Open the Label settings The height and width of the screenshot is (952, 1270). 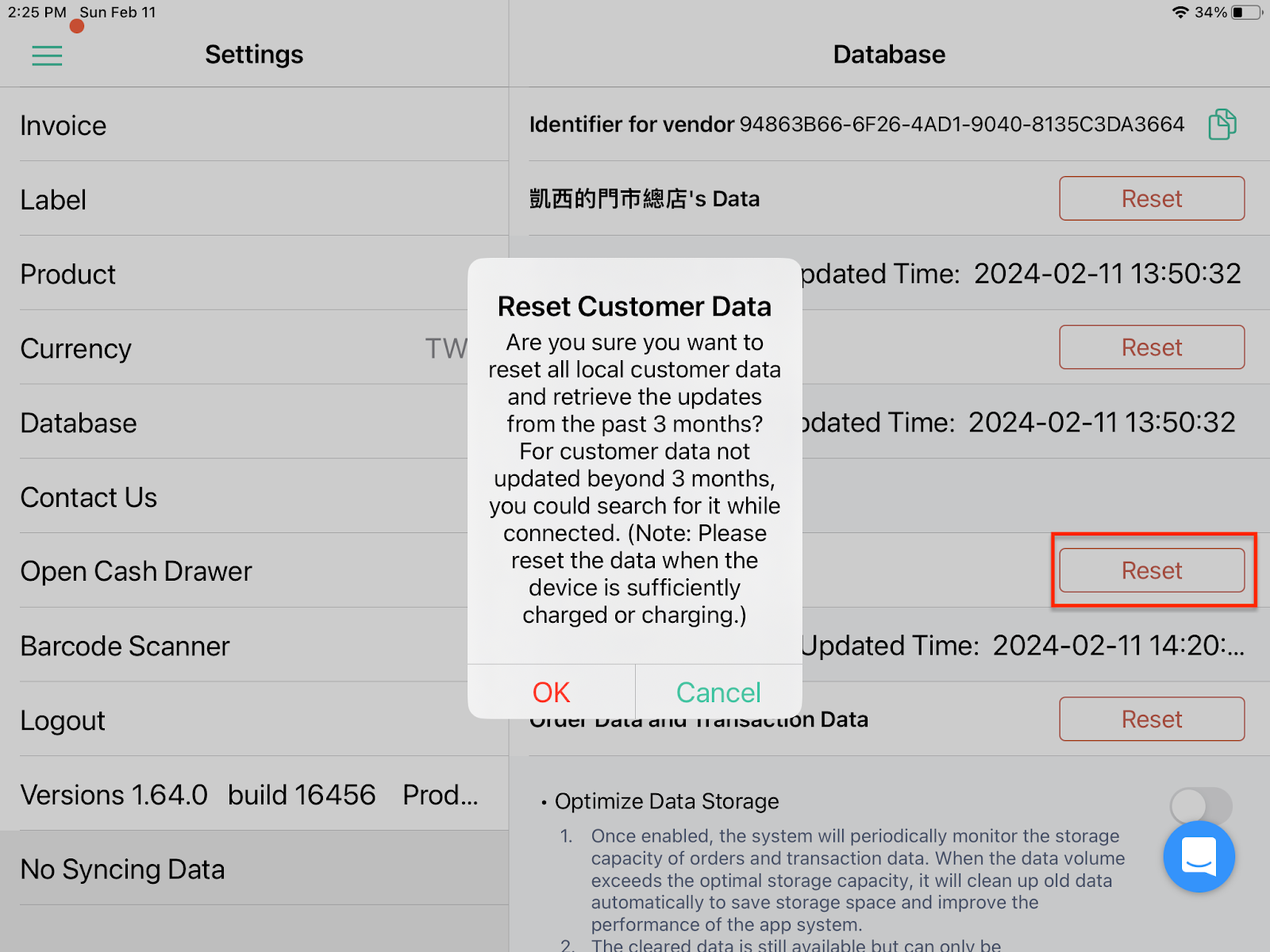[x=254, y=200]
